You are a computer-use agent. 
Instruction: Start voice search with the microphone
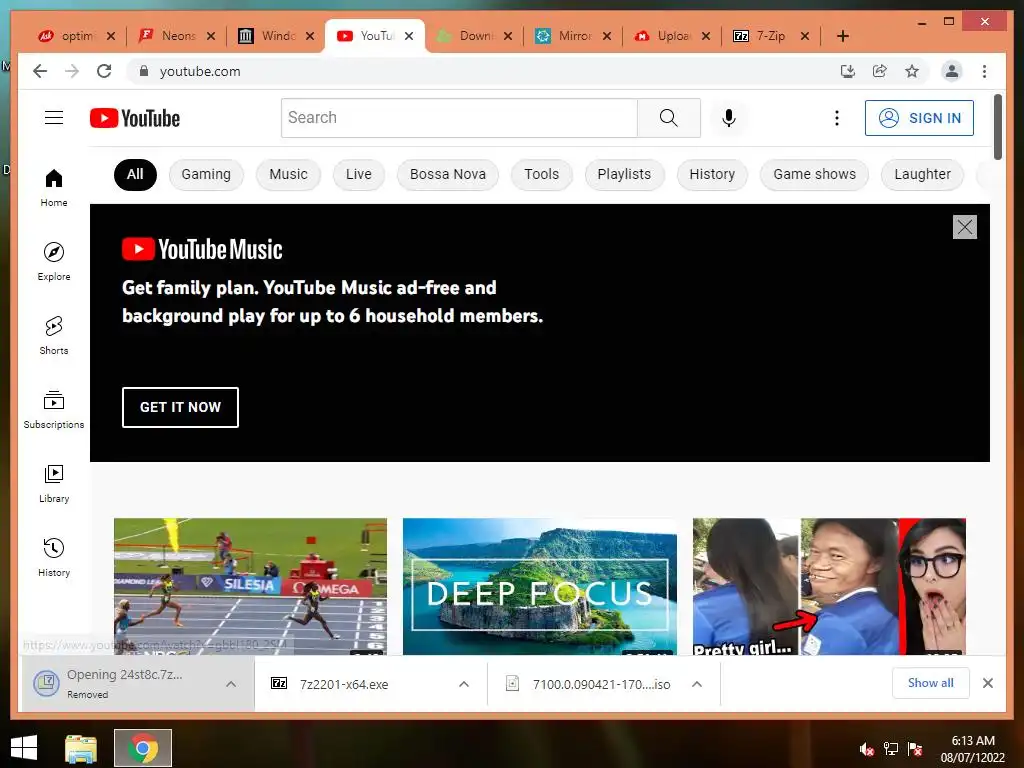pos(729,118)
